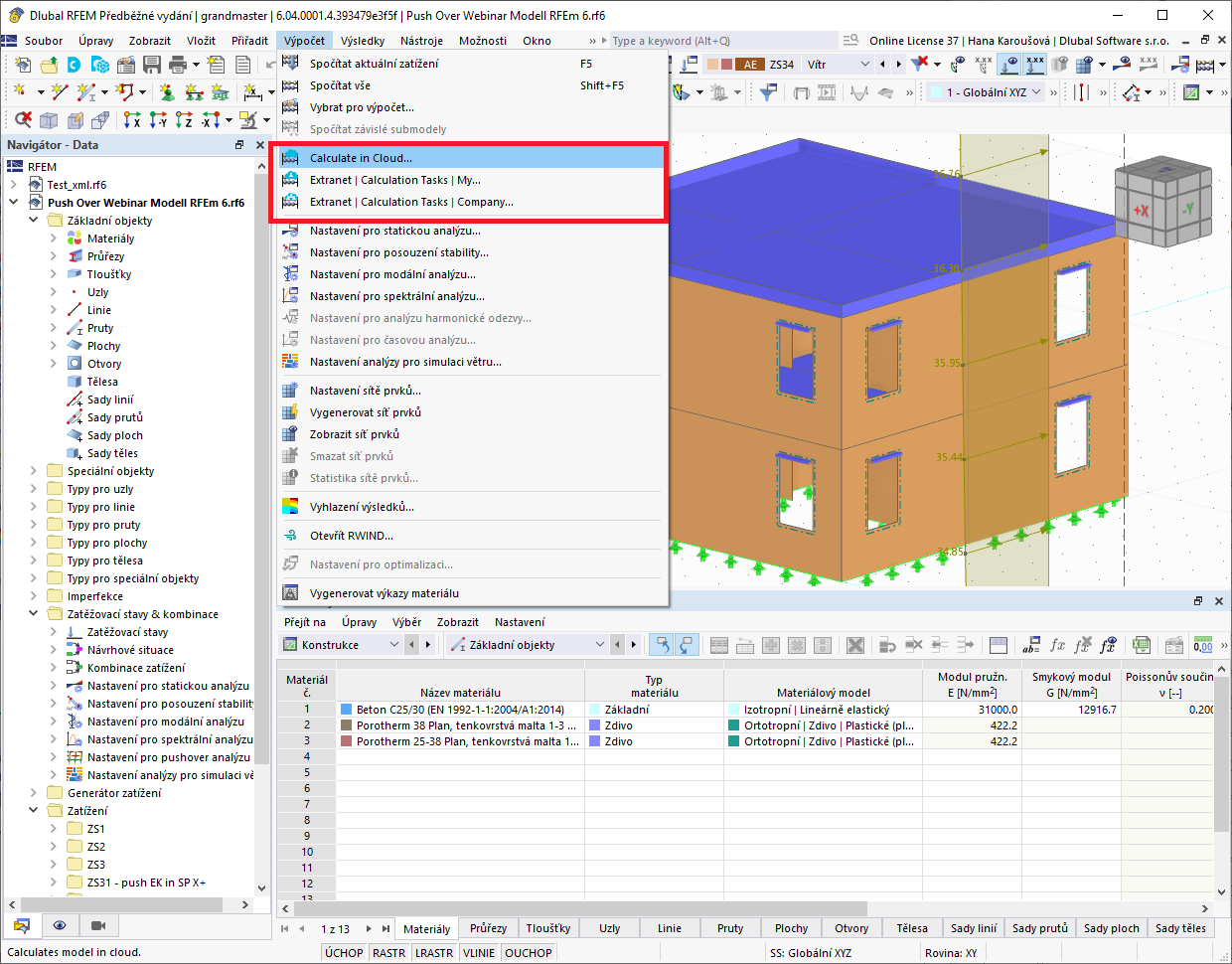This screenshot has height=964, width=1232.
Task: Toggle table selection sync first button
Action: [x=661, y=645]
